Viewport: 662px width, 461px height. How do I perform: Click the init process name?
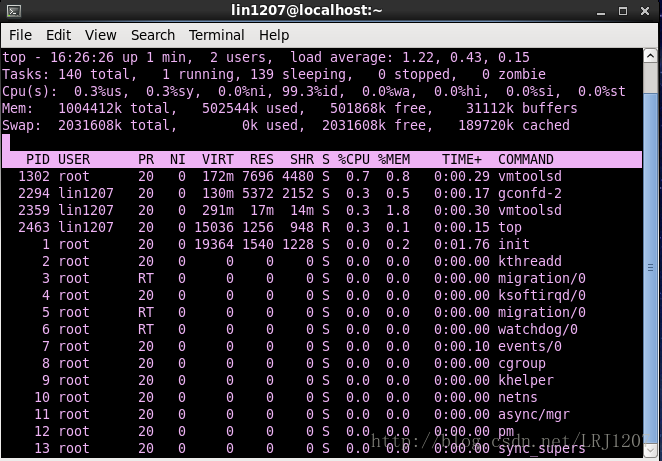point(514,244)
